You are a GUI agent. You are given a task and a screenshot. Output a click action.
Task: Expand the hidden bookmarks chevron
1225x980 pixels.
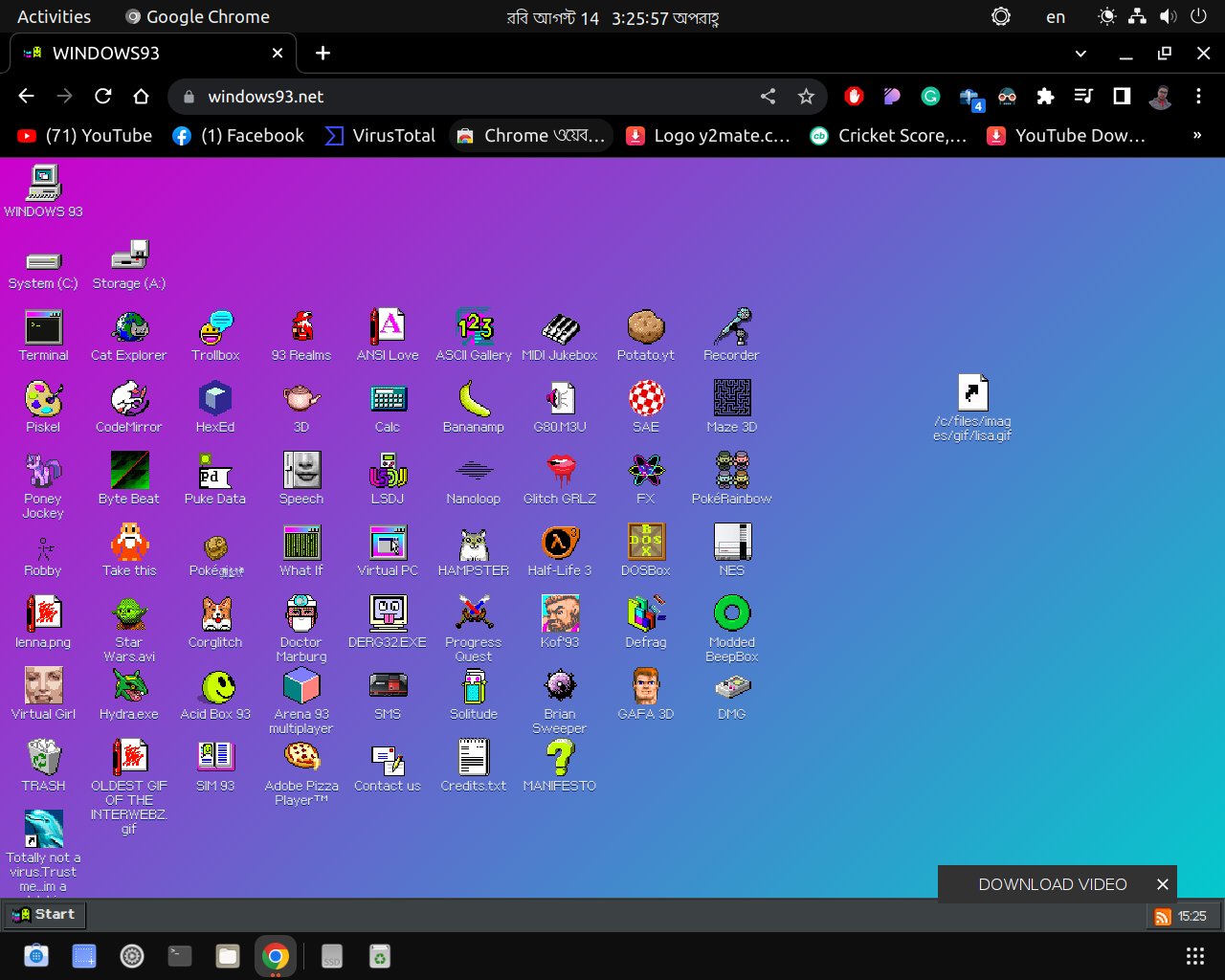tap(1196, 136)
